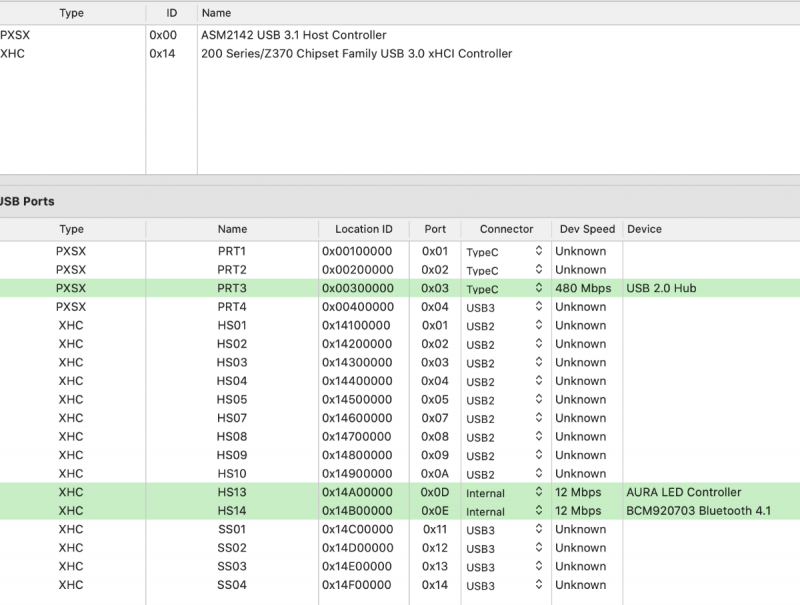Select the 200 Series/Z370 xHCI Controller row

pyautogui.click(x=356, y=54)
